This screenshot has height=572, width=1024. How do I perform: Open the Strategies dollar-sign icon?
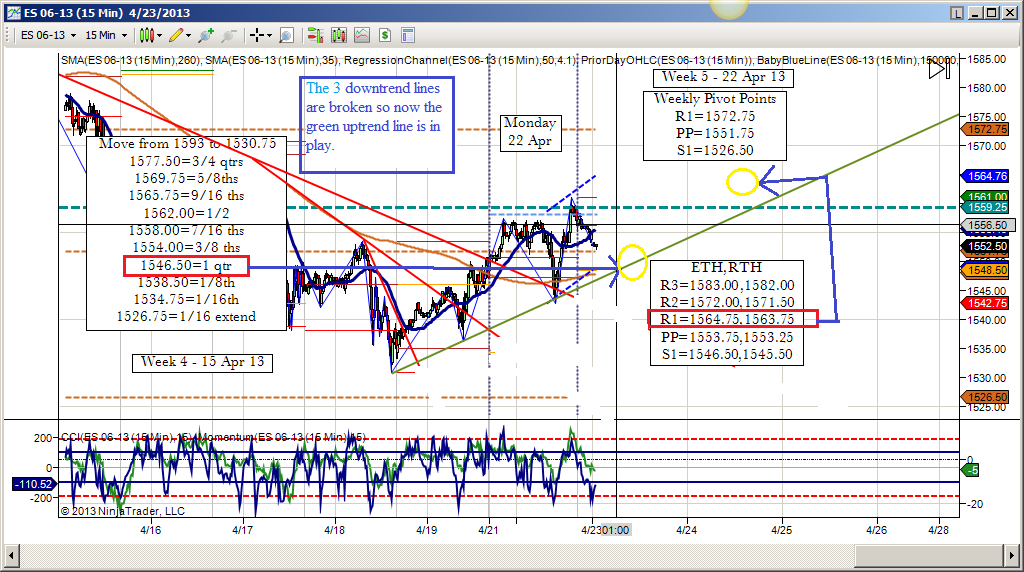[385, 35]
